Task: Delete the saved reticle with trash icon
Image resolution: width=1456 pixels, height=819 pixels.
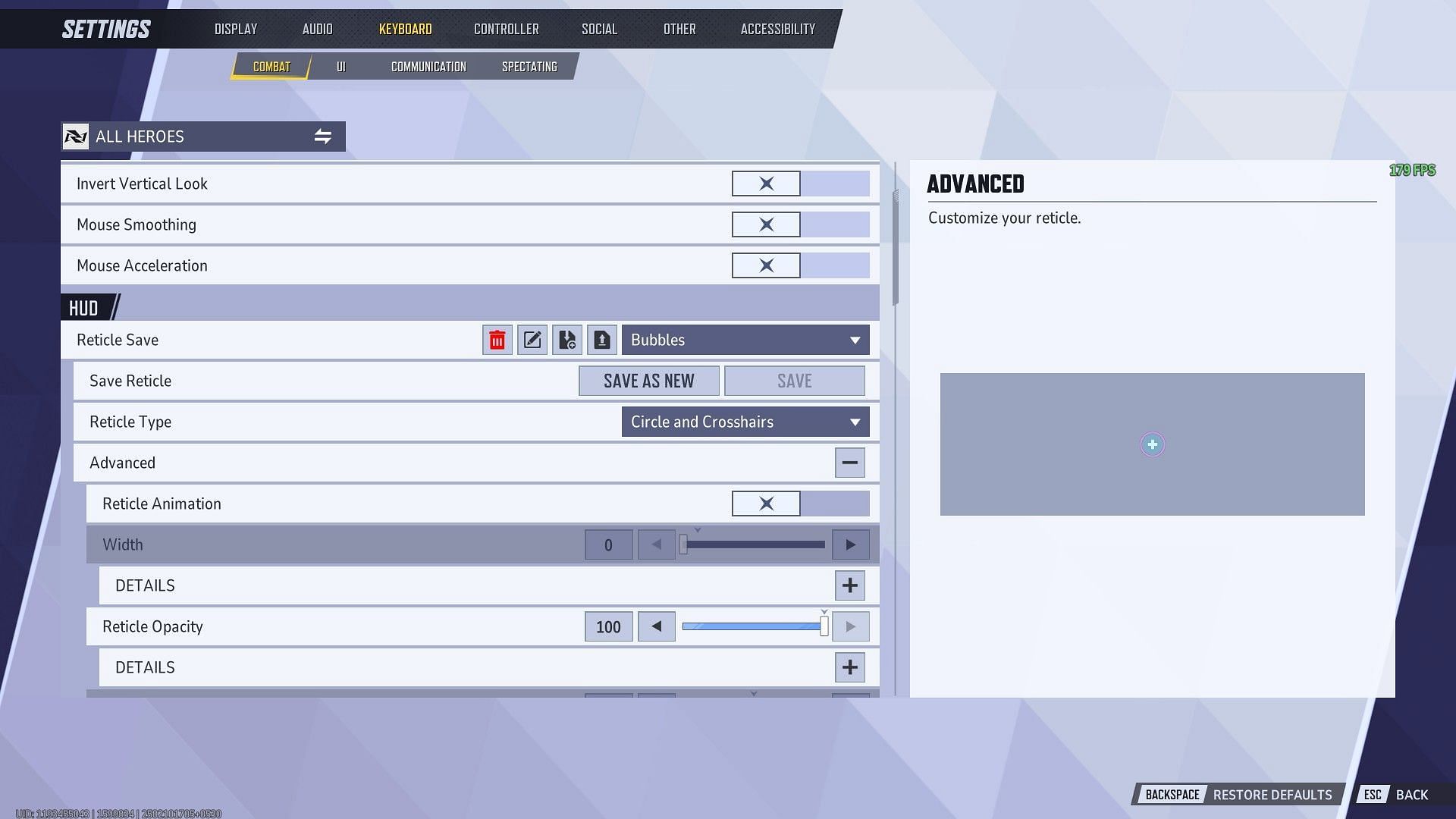Action: click(497, 340)
